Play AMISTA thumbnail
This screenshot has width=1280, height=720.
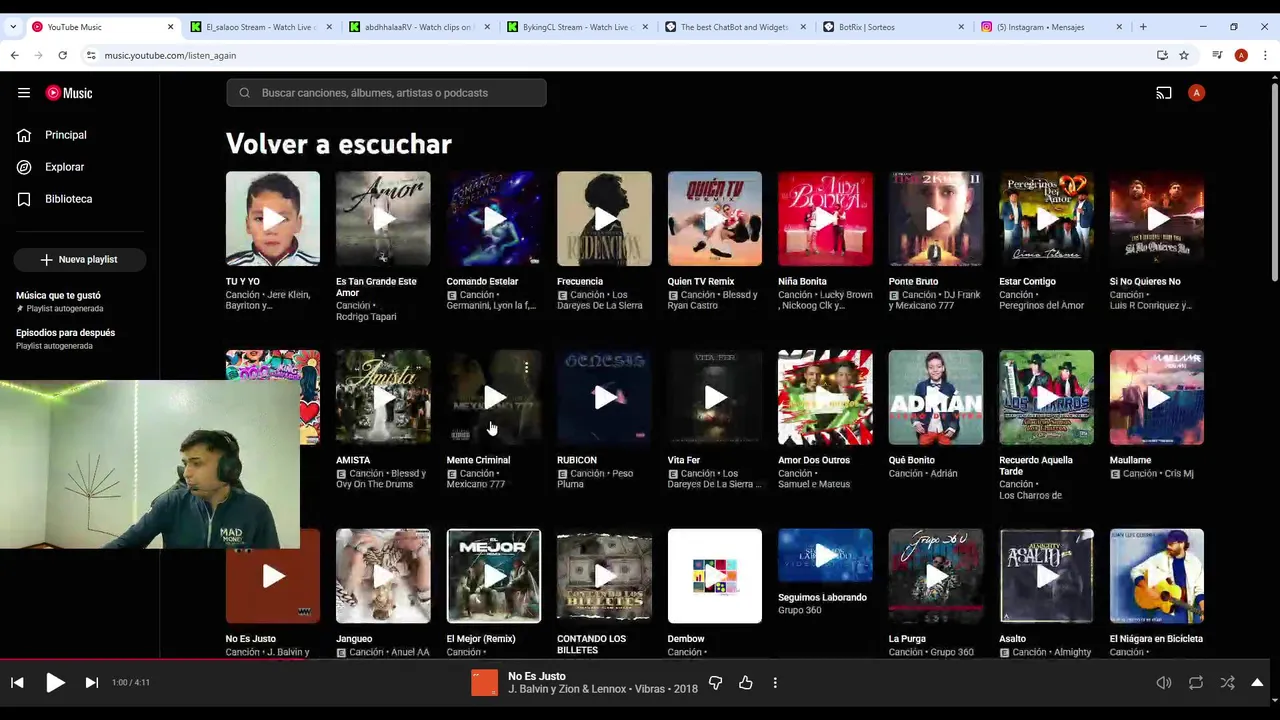pos(383,397)
